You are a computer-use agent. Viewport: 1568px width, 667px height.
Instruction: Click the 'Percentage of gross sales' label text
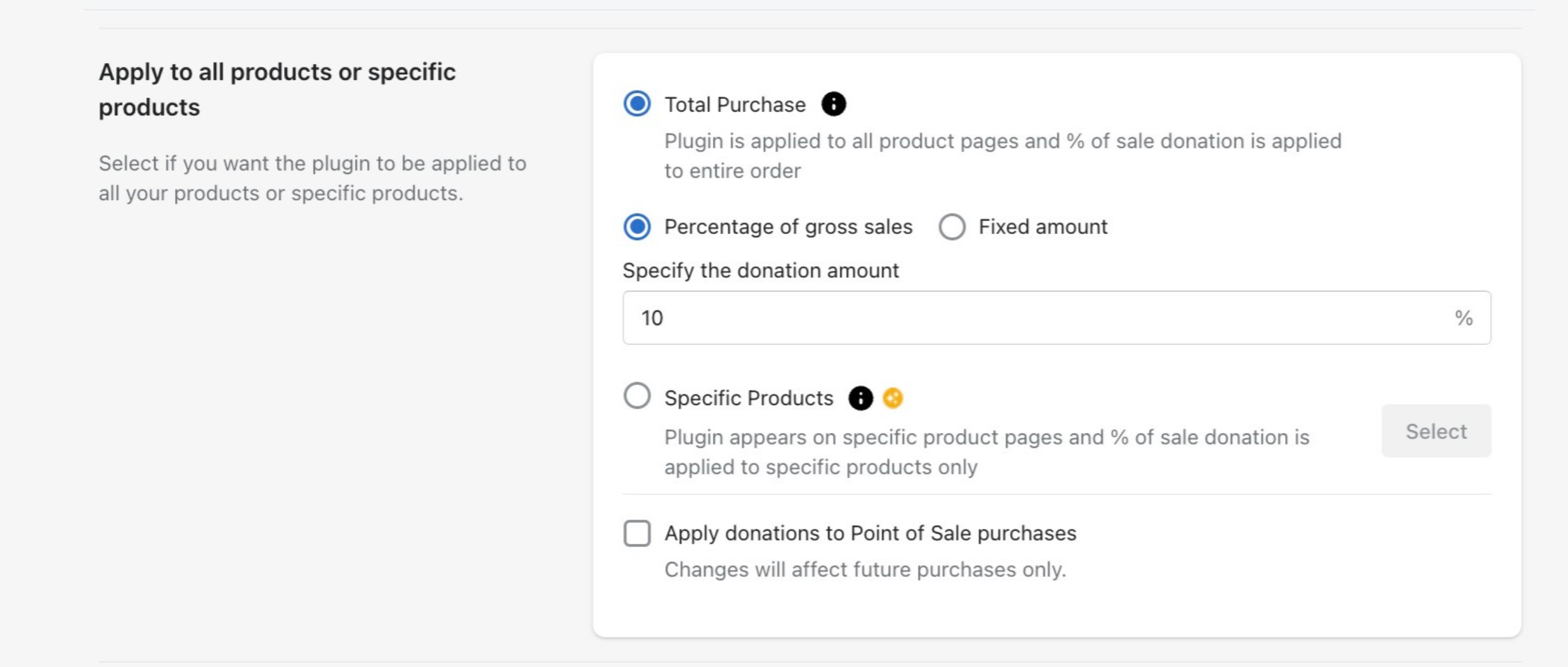coord(788,227)
